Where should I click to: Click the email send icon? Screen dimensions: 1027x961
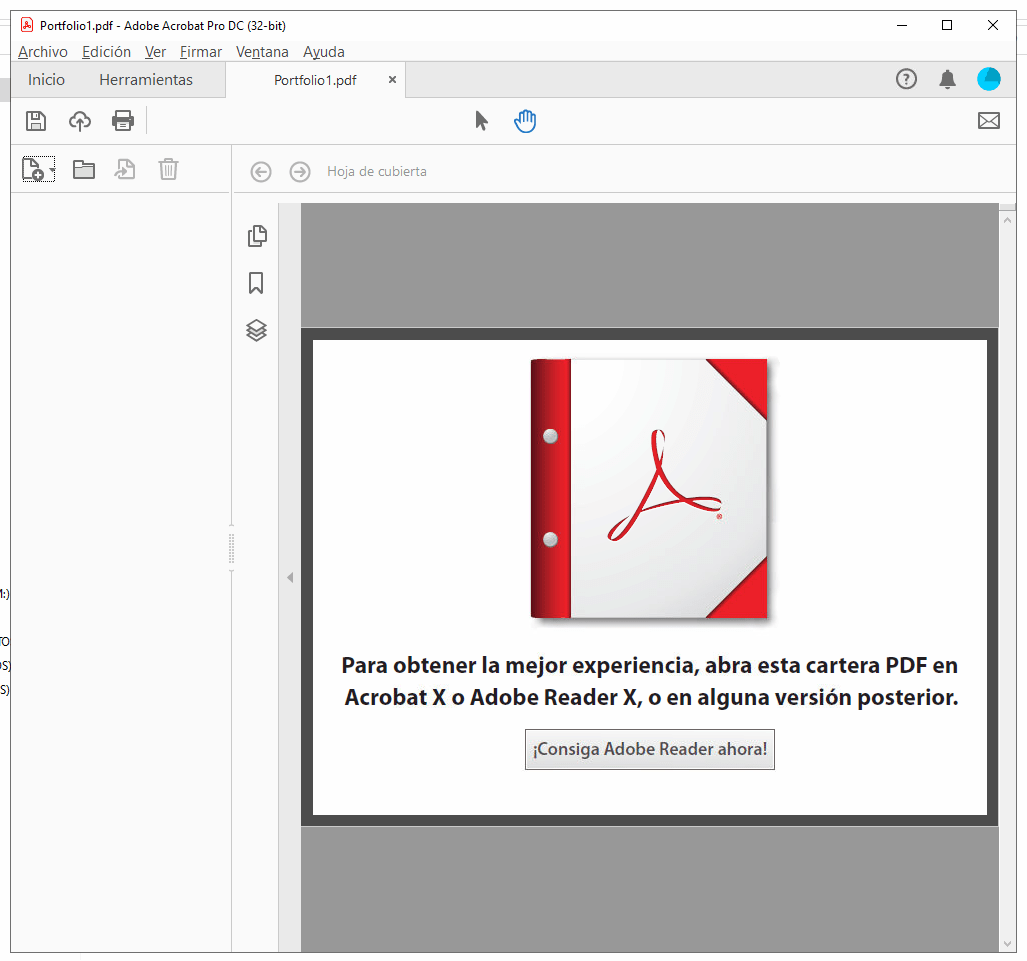click(989, 120)
